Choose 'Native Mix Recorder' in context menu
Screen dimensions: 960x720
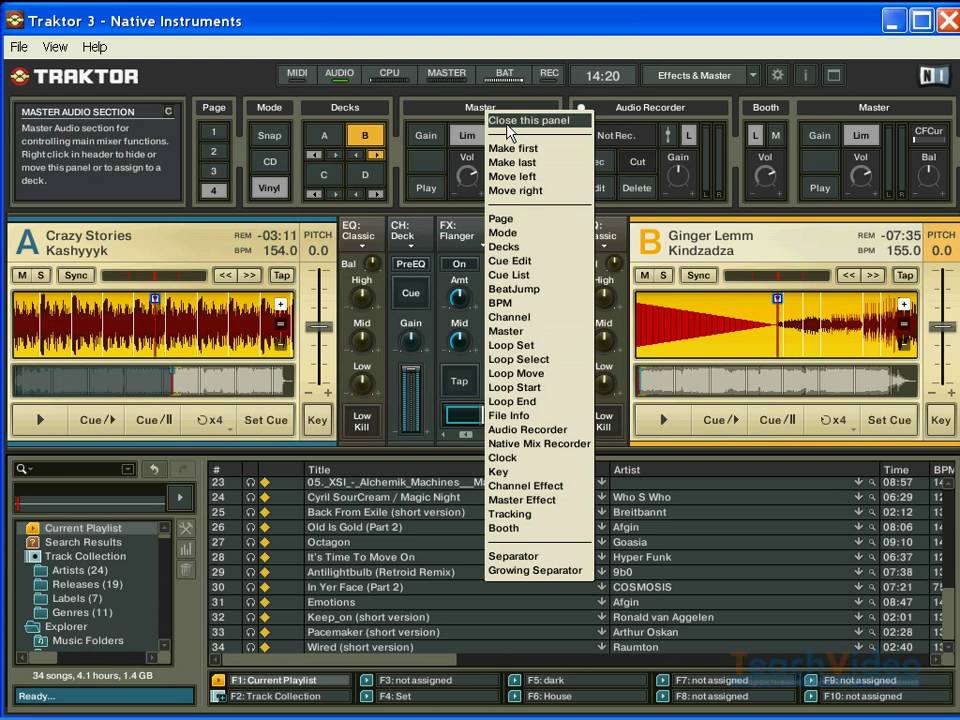pos(539,443)
